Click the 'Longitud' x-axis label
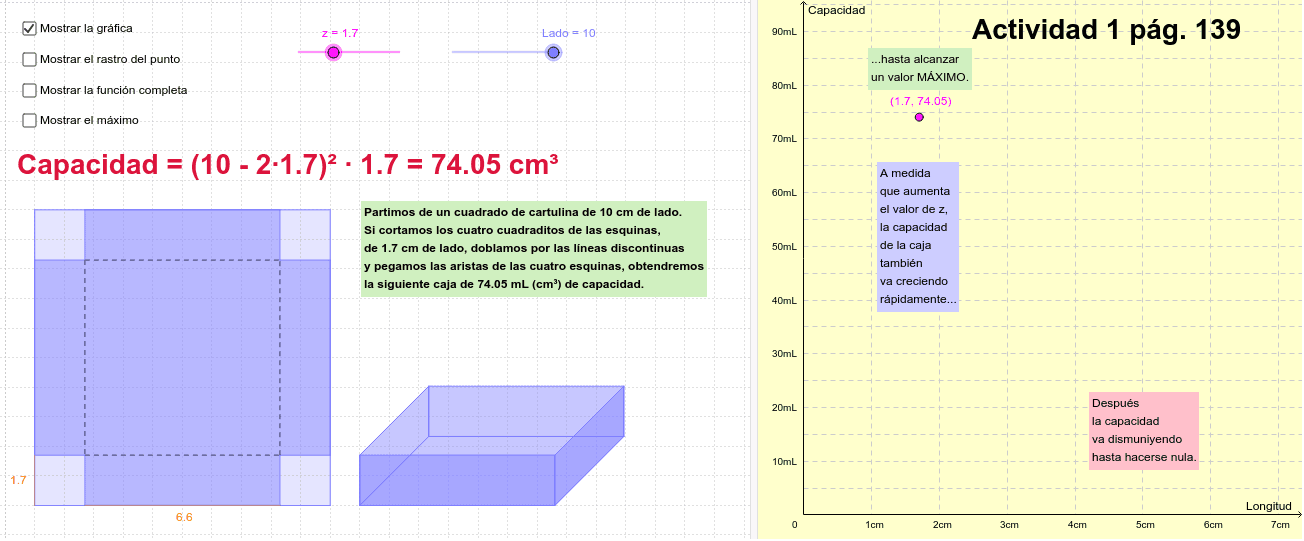The width and height of the screenshot is (1304, 541). (x=1269, y=506)
